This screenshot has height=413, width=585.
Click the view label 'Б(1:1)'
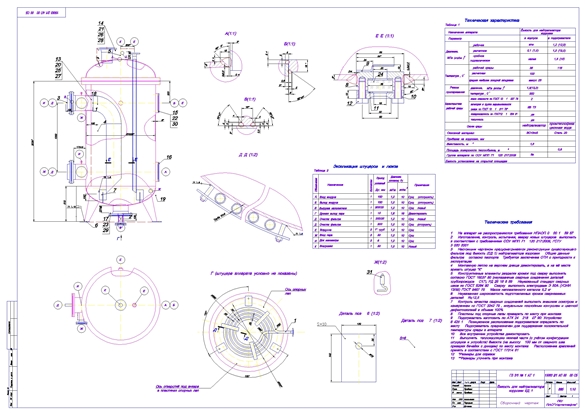point(290,44)
